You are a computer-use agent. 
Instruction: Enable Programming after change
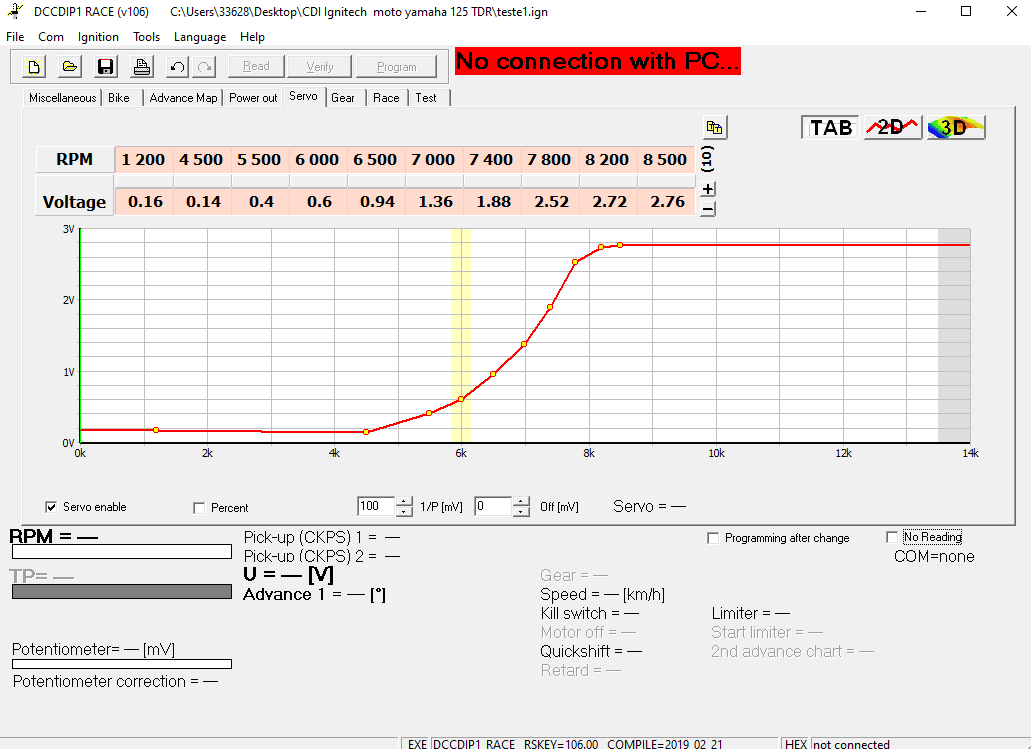[713, 538]
